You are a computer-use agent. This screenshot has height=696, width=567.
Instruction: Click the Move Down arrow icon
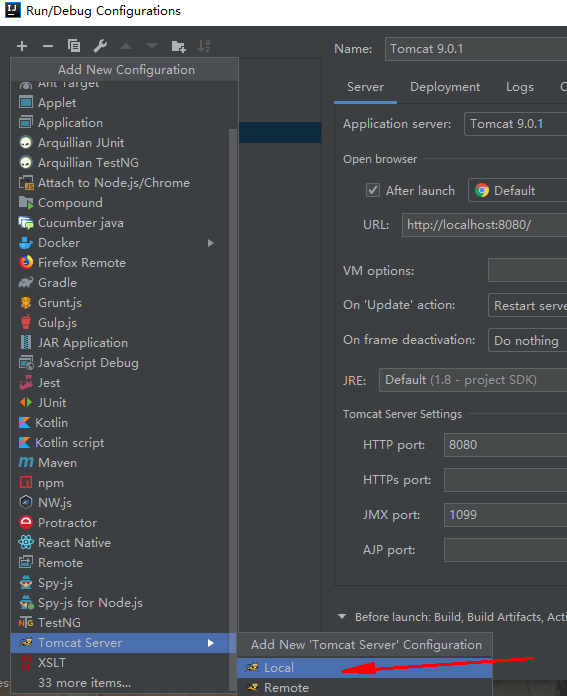pos(152,46)
